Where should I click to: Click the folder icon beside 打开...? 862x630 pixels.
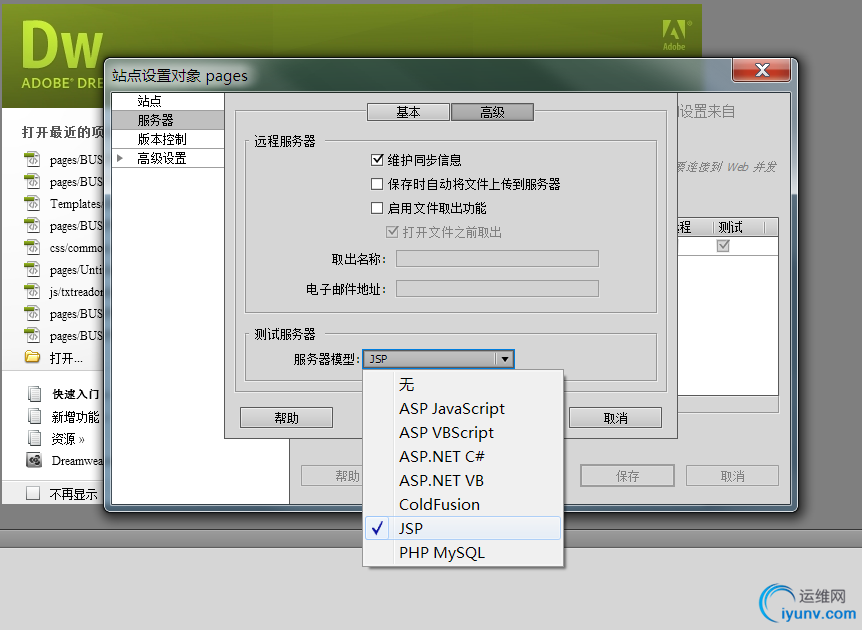coord(32,357)
